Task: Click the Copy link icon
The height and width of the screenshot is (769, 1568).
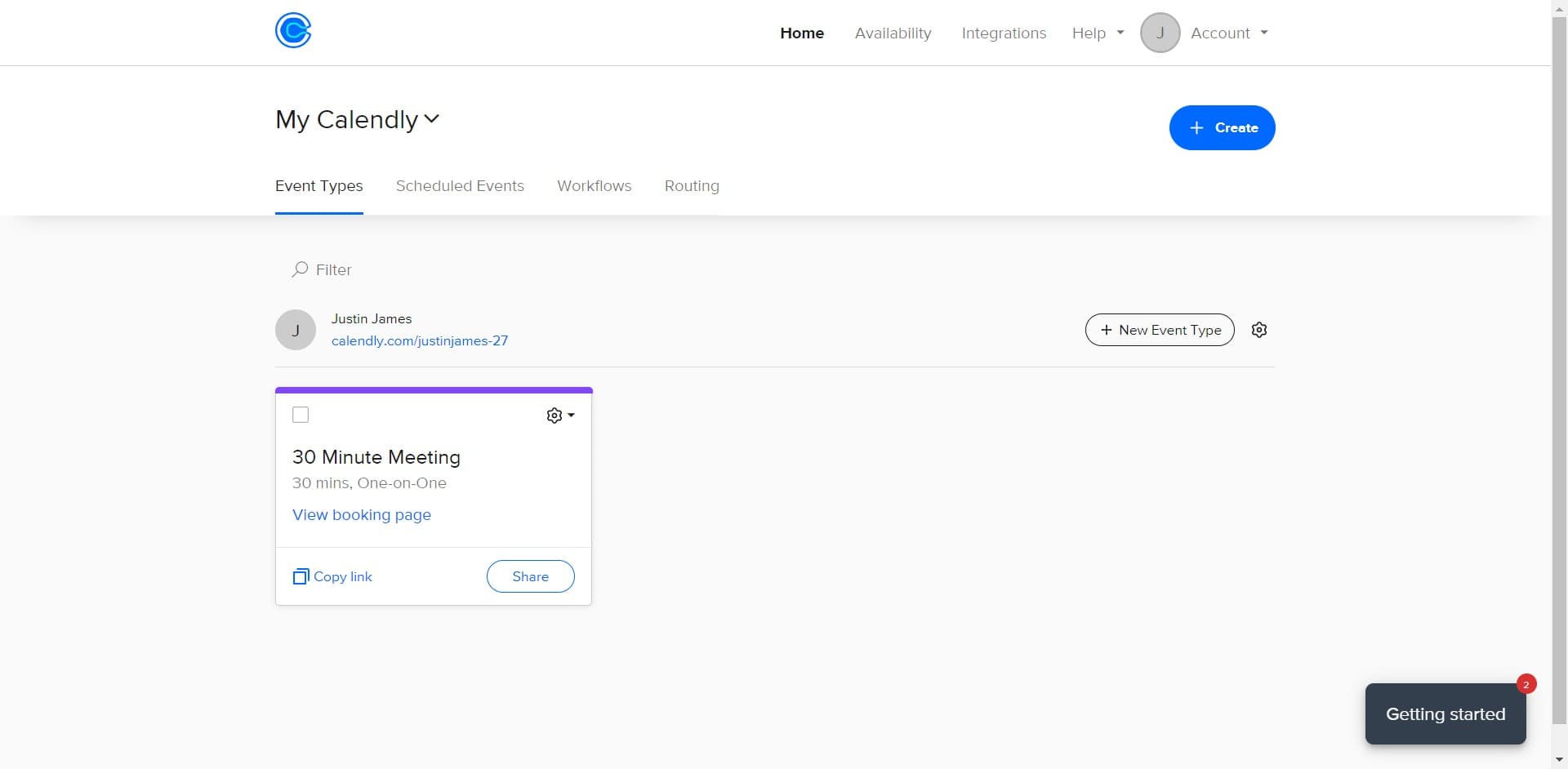Action: 301,576
